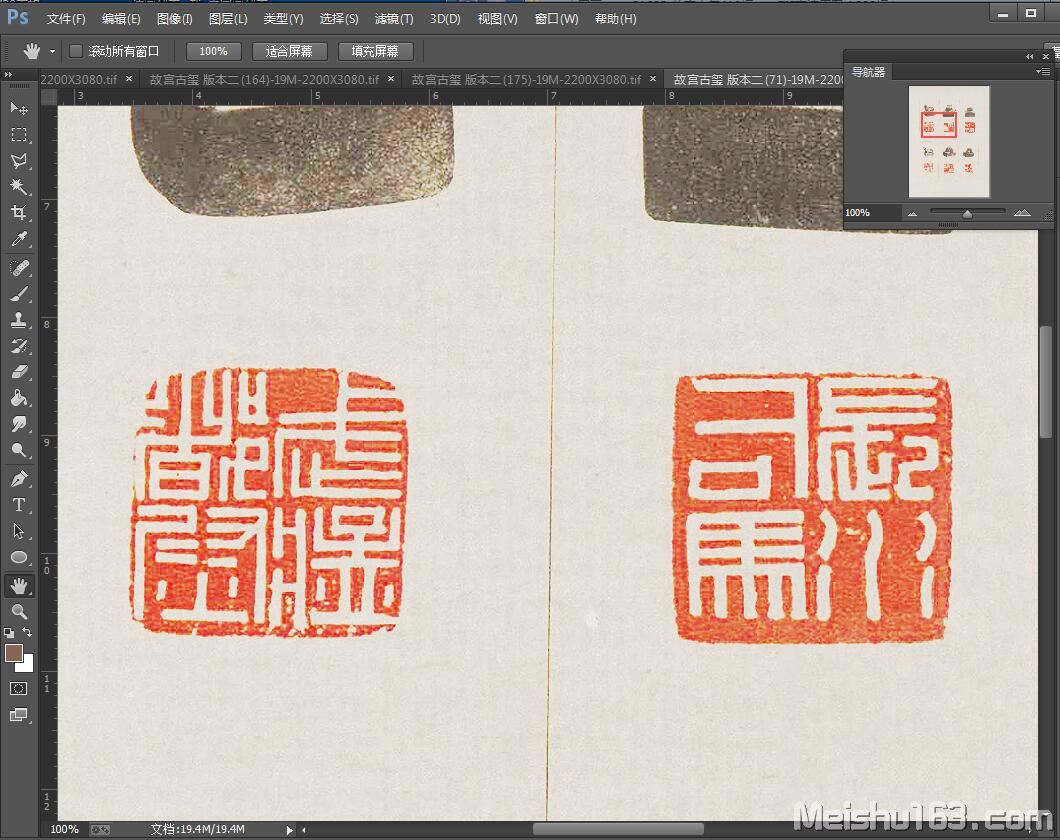Open the 帮助(H) menu
Screen dimensions: 1060x840
point(615,19)
